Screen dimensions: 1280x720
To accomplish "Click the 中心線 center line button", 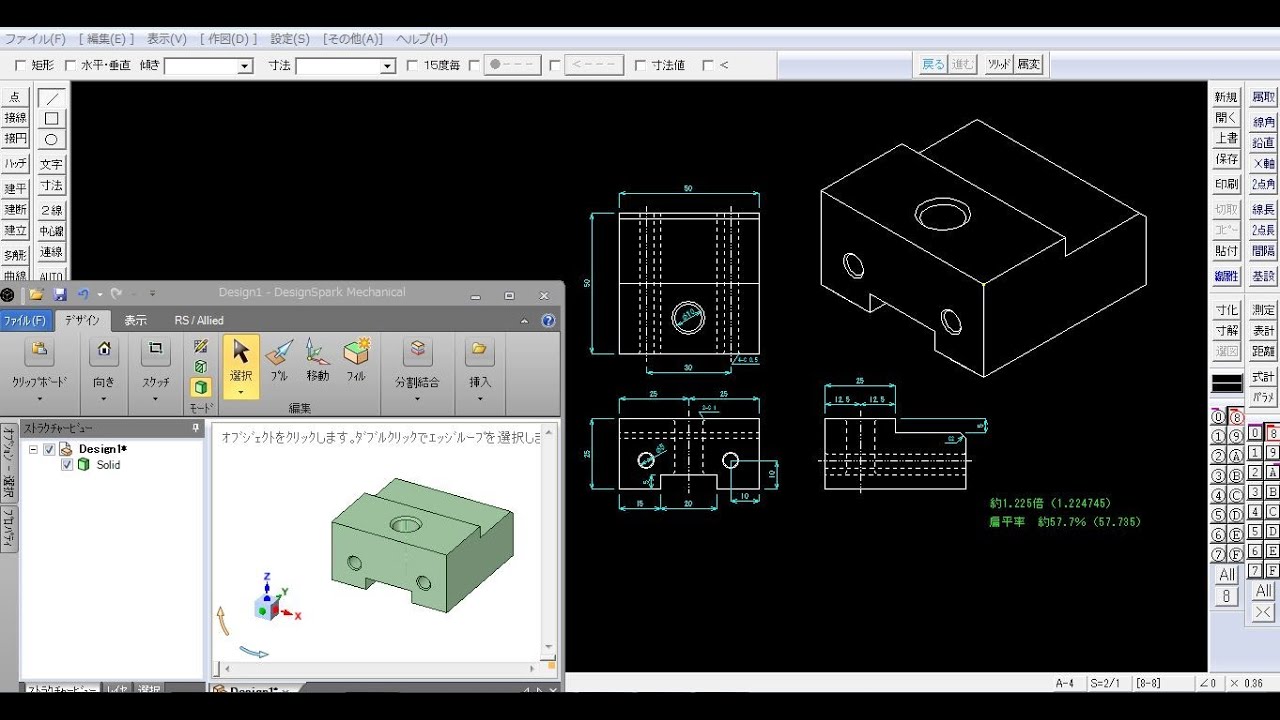I will tap(51, 231).
